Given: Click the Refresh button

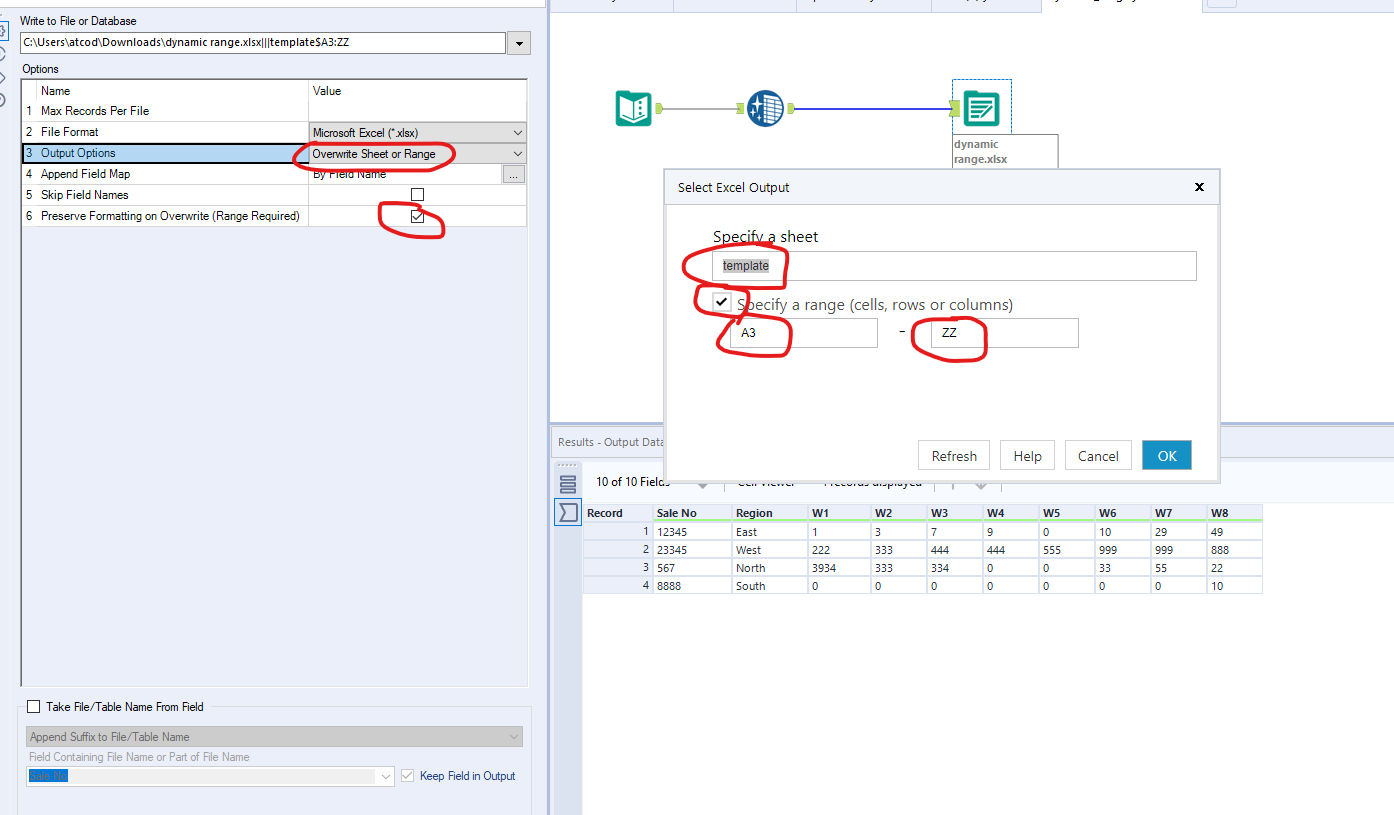Looking at the screenshot, I should 954,455.
